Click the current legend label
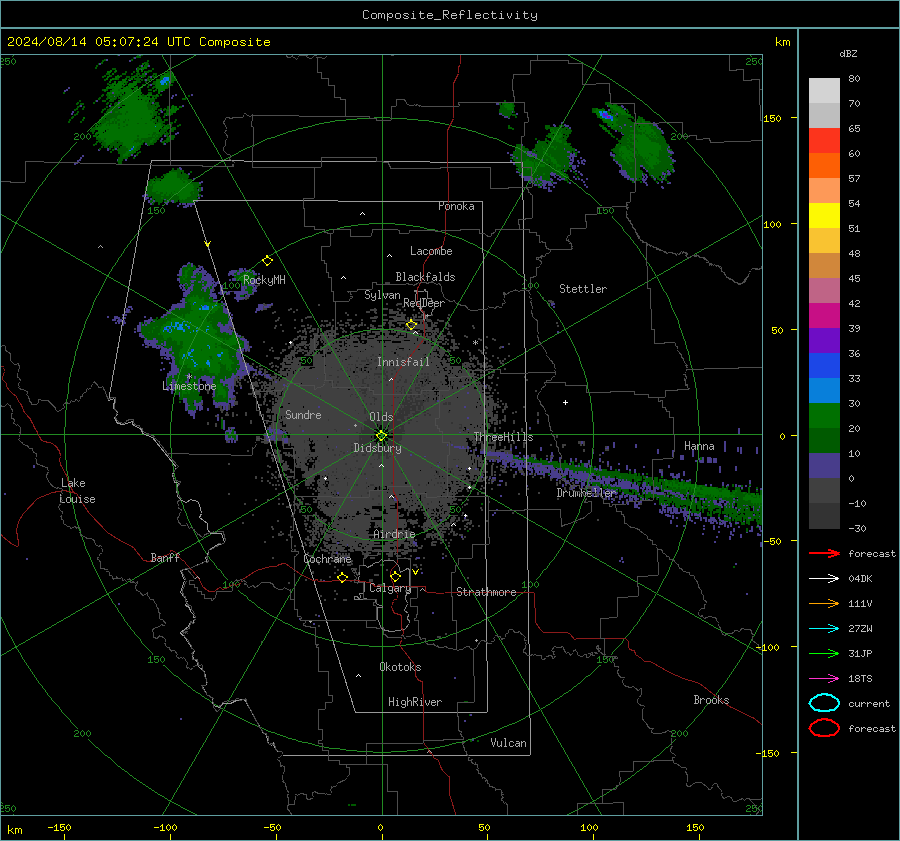The width and height of the screenshot is (900, 841). click(x=869, y=703)
